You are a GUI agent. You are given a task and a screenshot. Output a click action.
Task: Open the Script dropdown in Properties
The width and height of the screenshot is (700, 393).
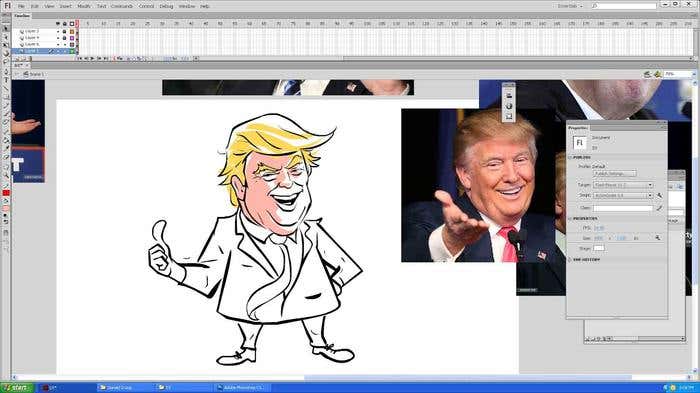tap(623, 196)
